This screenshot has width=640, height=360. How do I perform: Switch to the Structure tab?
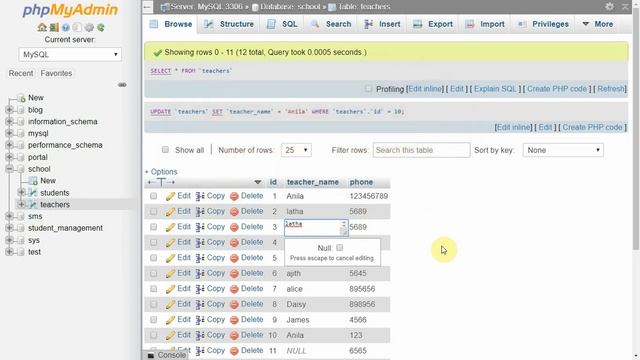pyautogui.click(x=229, y=24)
